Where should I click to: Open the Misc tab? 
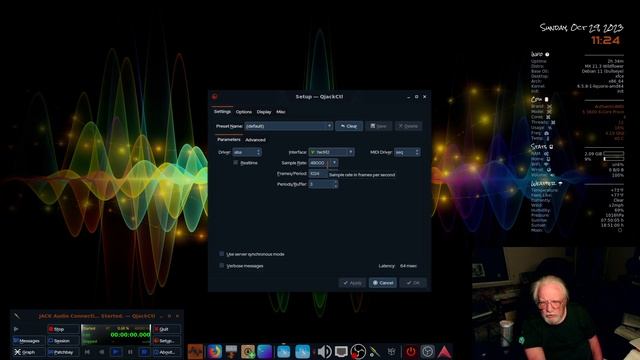point(281,112)
